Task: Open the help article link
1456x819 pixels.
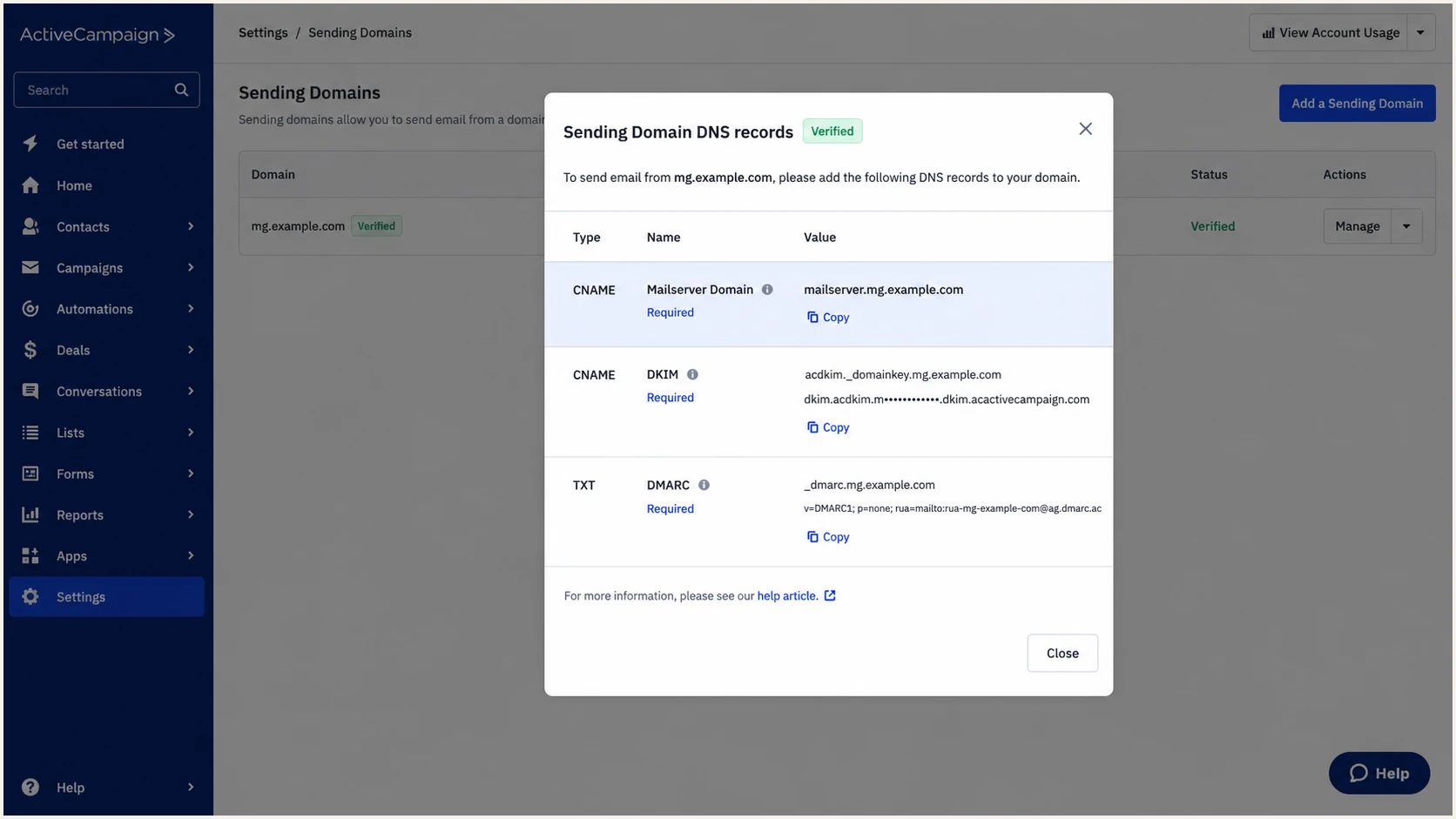Action: pyautogui.click(x=787, y=596)
